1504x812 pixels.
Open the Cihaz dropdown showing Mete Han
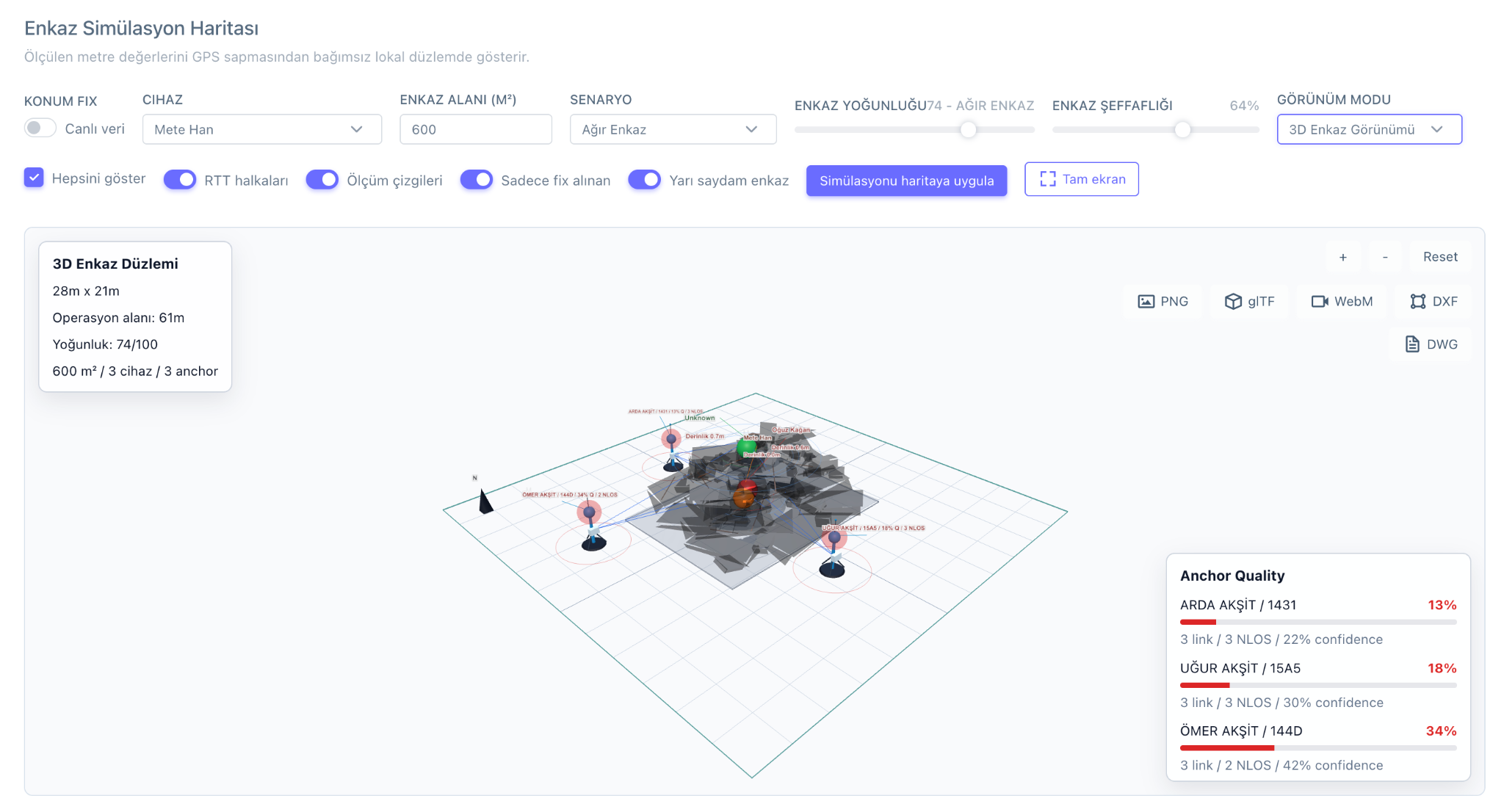click(x=261, y=129)
